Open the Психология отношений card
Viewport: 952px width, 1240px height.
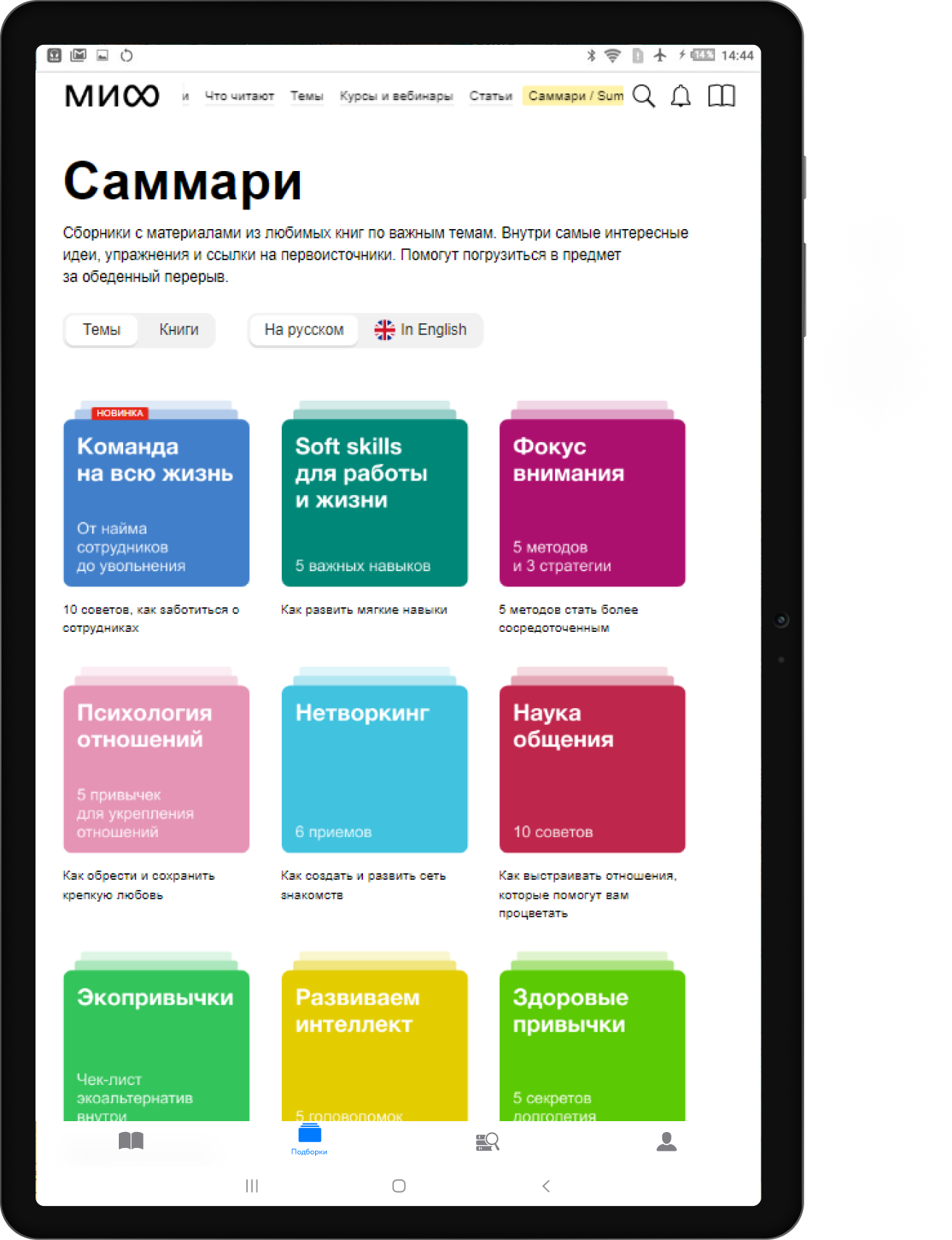[x=156, y=769]
